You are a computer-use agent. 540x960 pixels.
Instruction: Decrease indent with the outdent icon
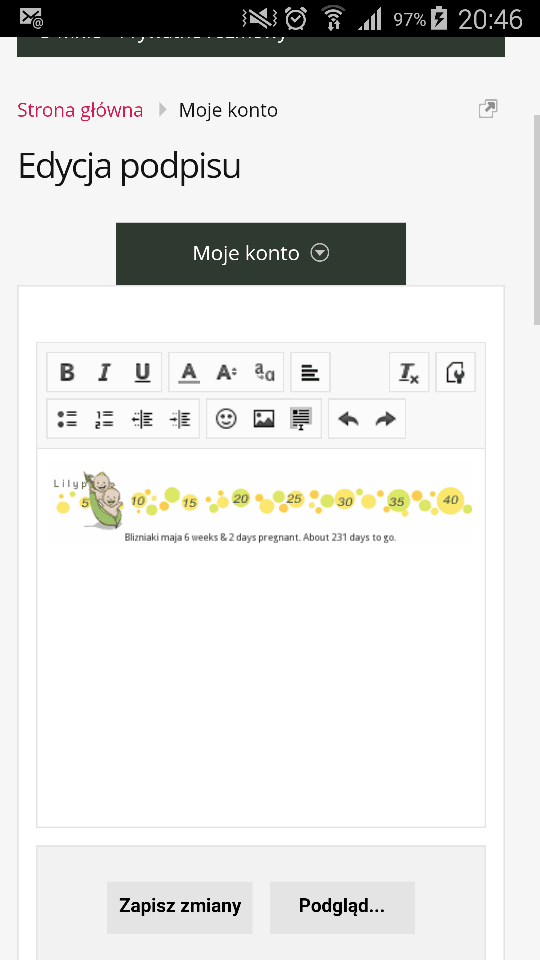(x=142, y=419)
